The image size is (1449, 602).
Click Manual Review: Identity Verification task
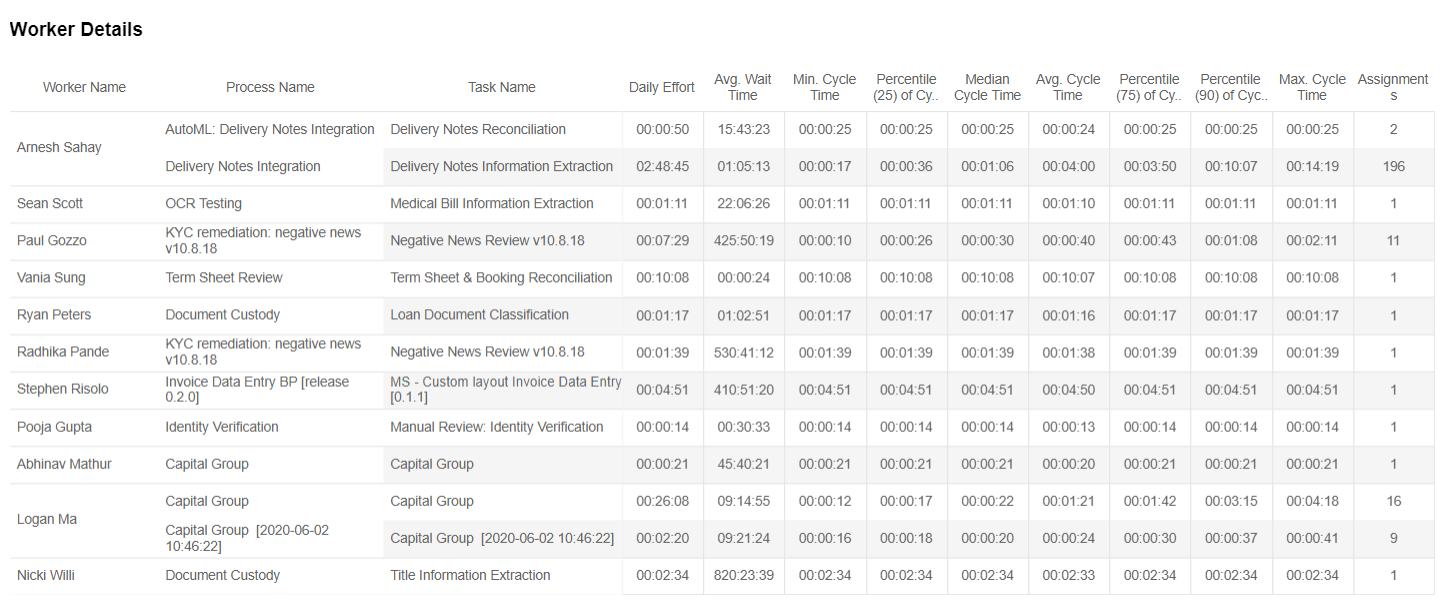[497, 427]
